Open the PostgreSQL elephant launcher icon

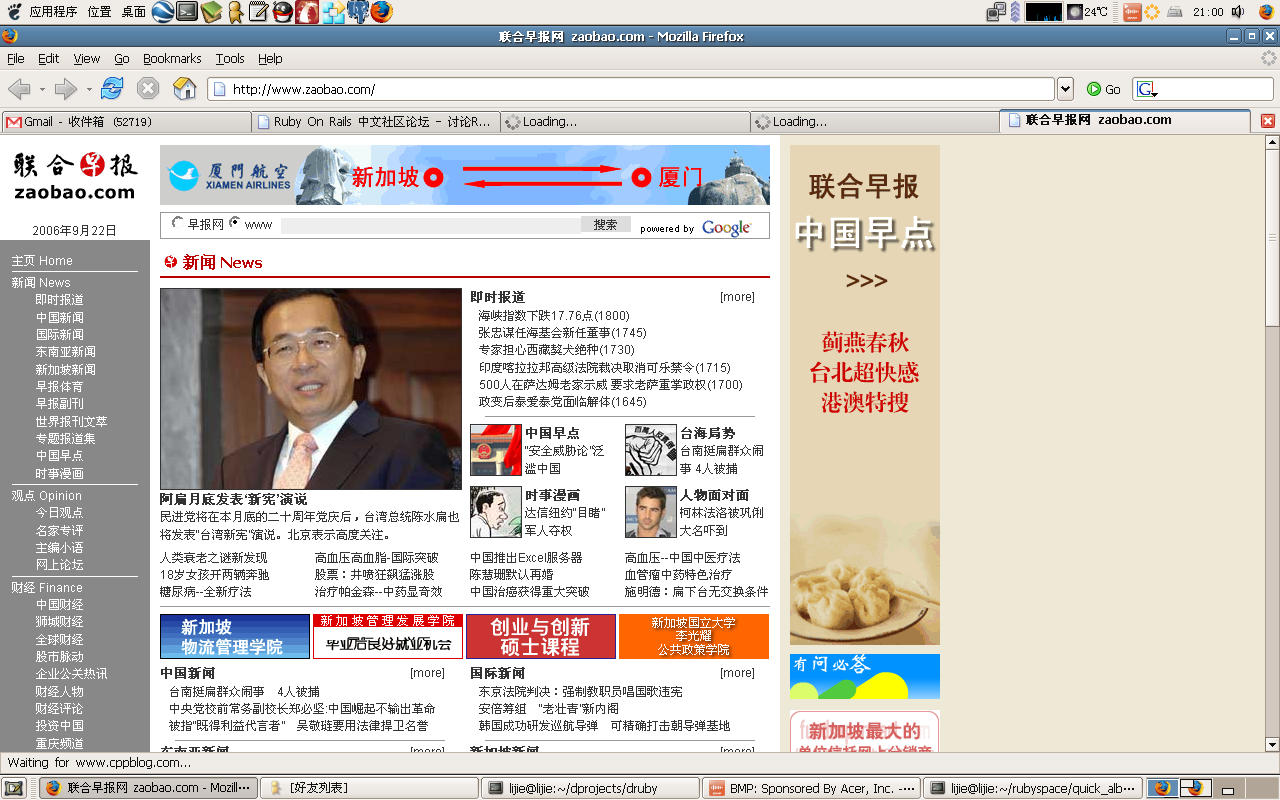[x=357, y=12]
